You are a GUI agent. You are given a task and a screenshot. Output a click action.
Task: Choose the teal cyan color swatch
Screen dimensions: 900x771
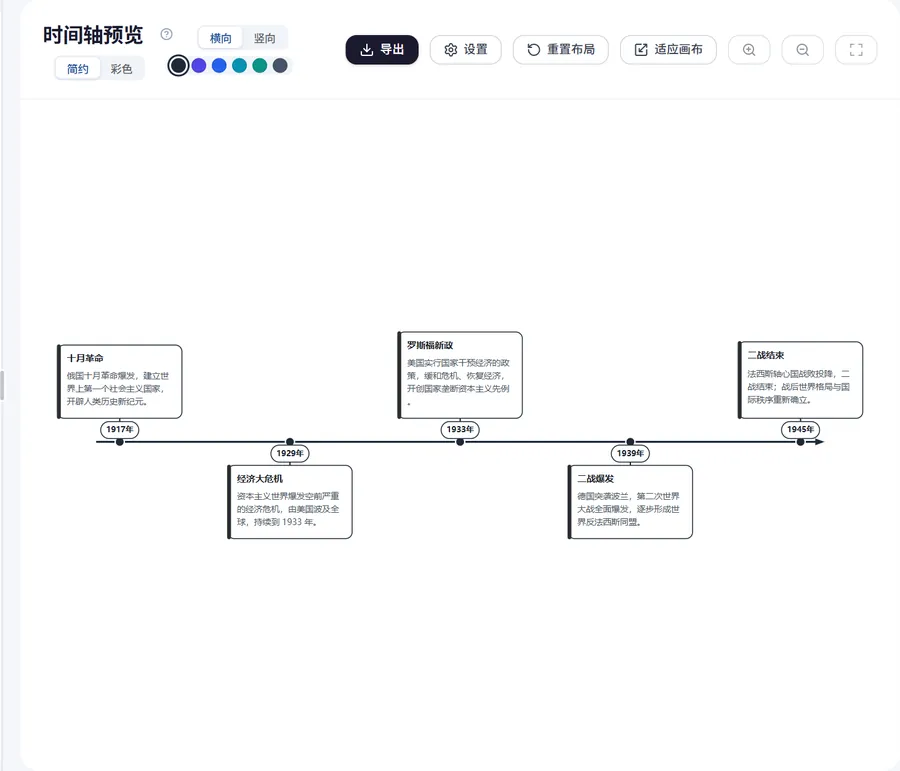pos(239,65)
